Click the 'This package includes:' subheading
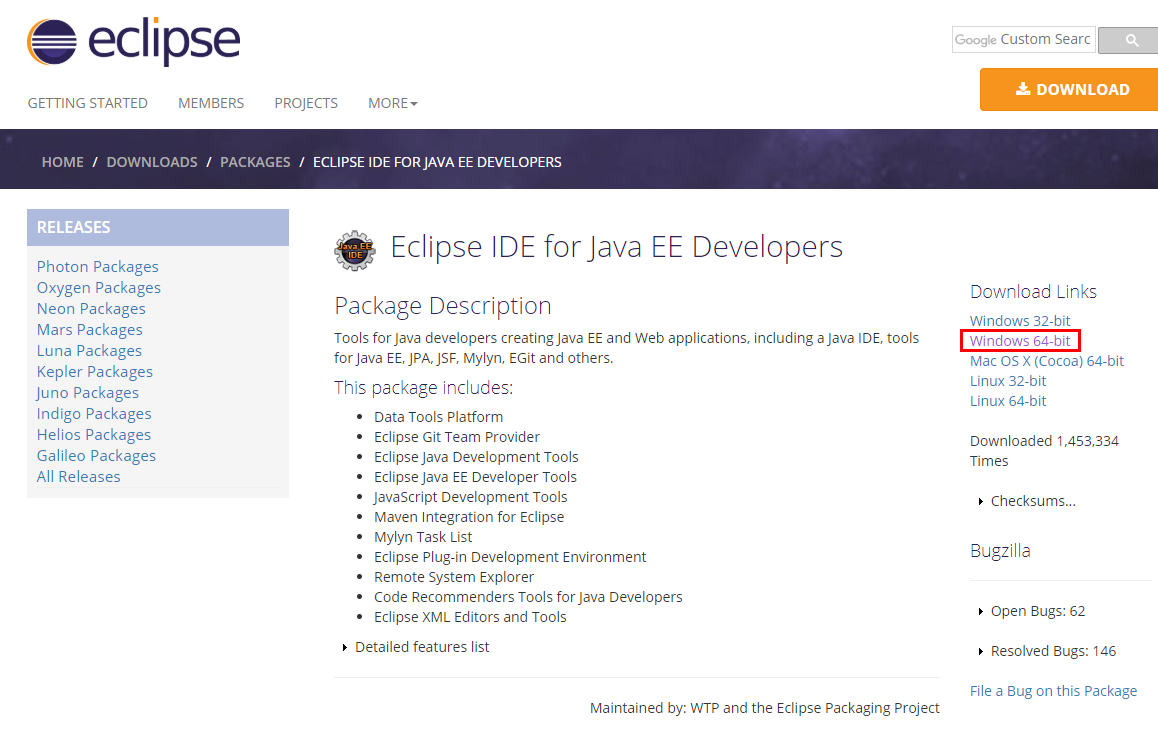 (423, 388)
